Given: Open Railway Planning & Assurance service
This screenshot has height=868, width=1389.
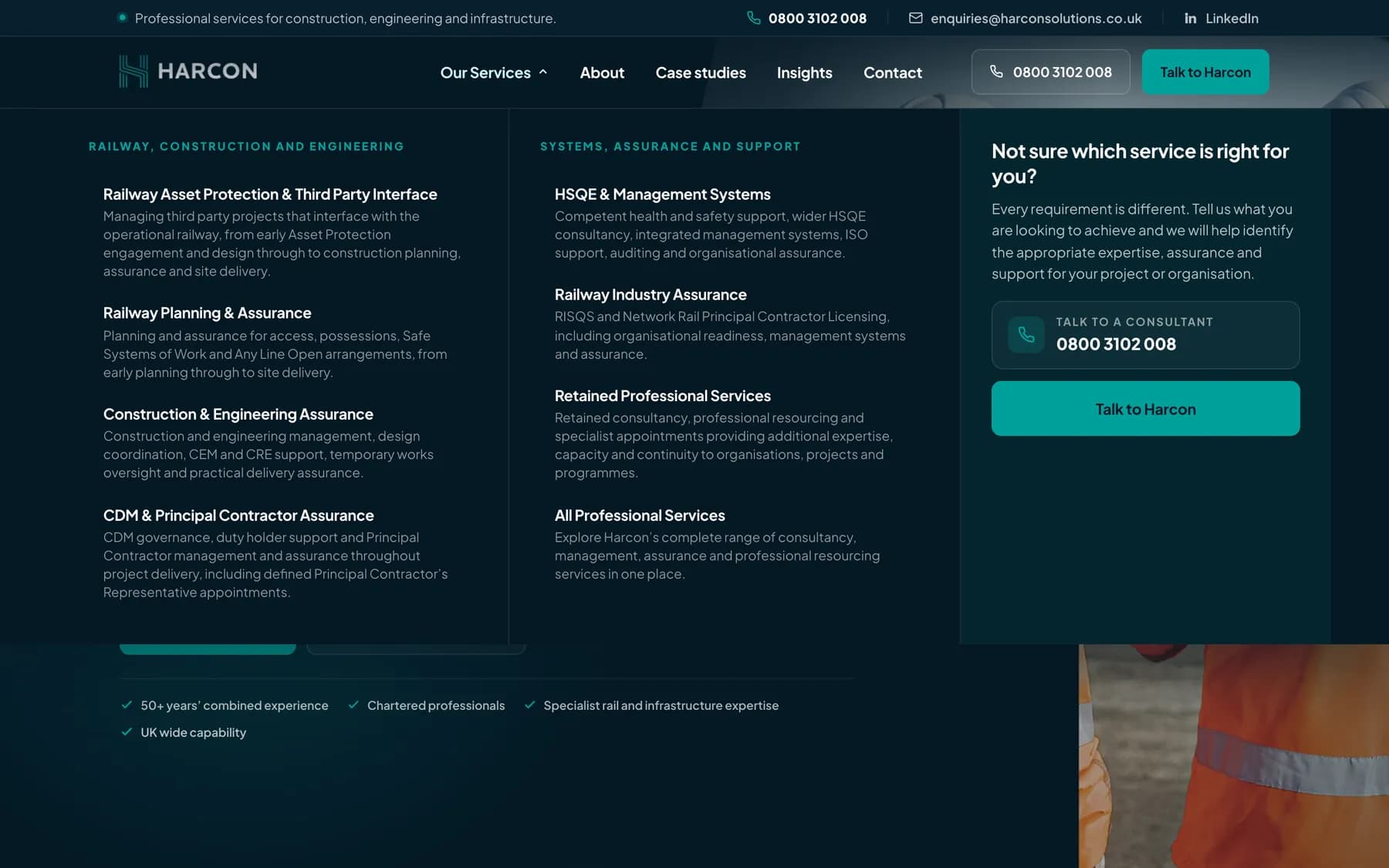Looking at the screenshot, I should tap(207, 313).
